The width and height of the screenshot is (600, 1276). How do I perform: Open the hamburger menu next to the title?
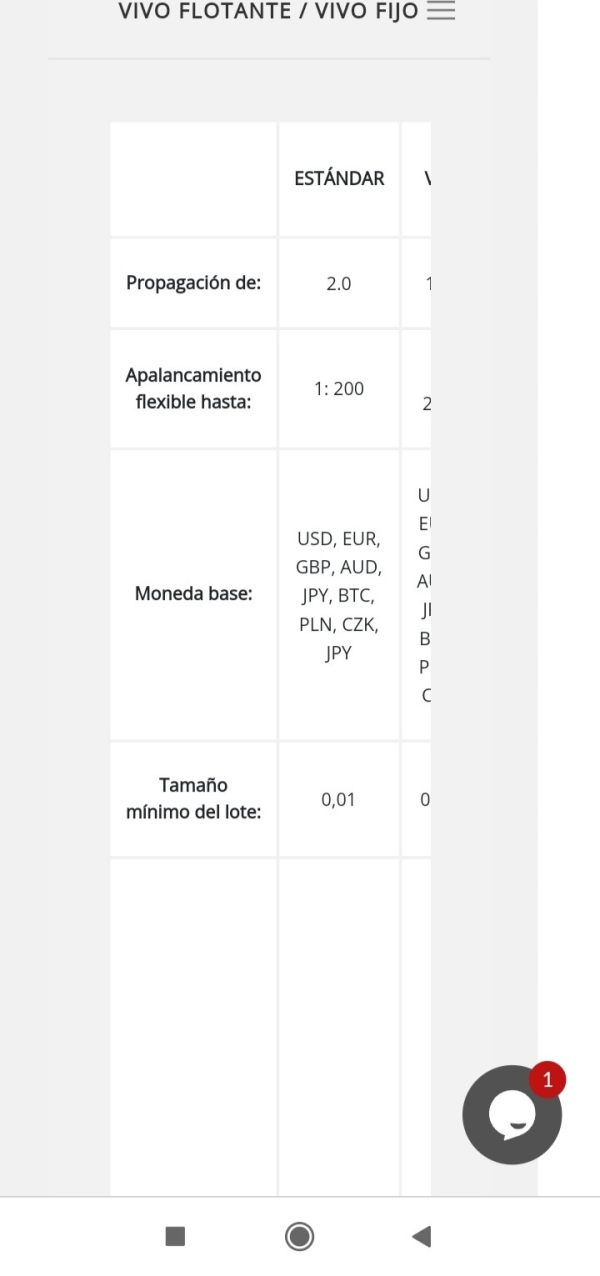440,12
